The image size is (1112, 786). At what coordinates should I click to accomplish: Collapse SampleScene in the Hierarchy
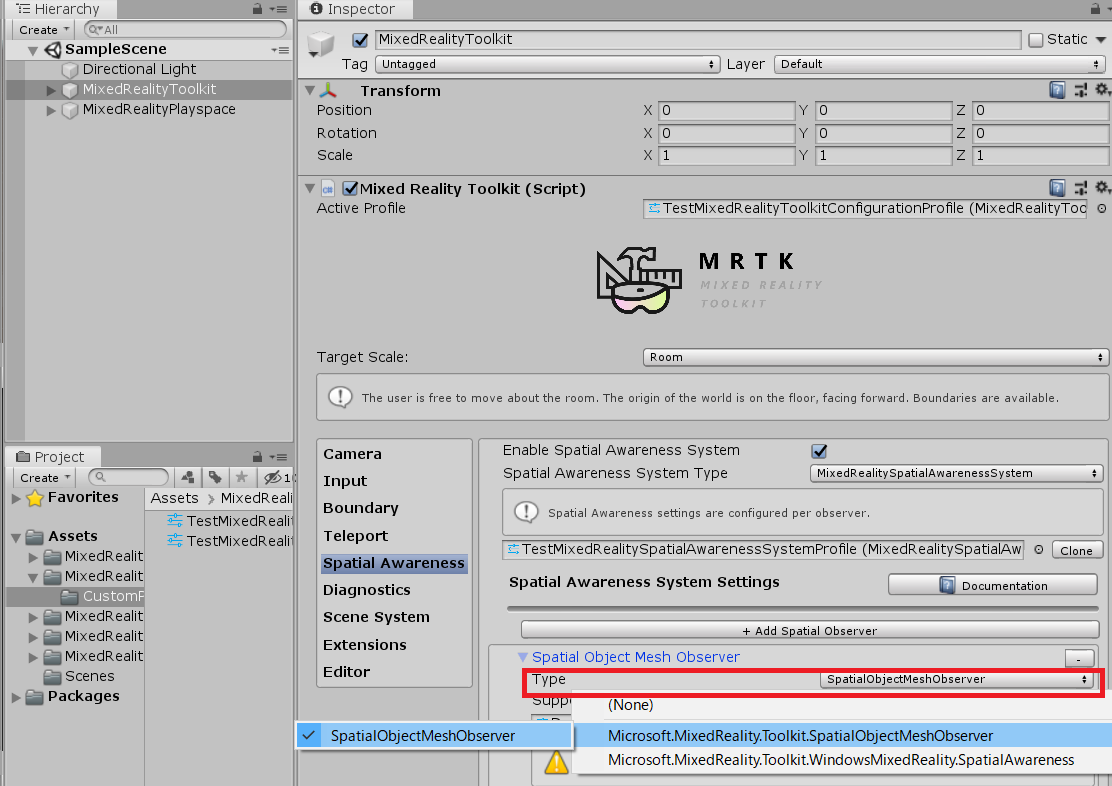[x=33, y=50]
